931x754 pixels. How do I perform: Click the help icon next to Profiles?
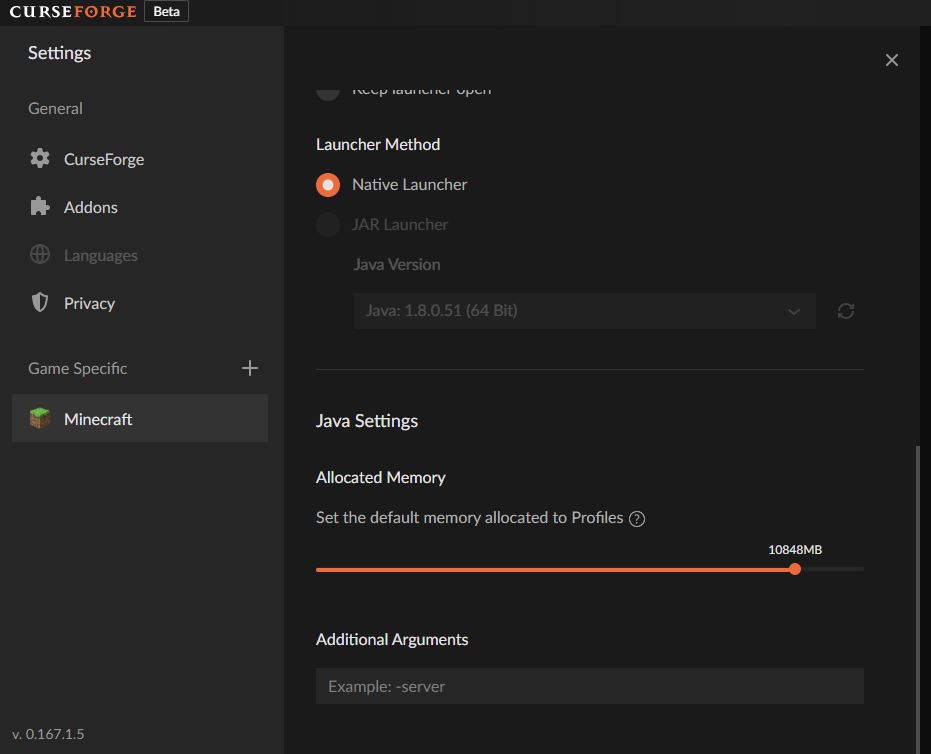tap(636, 519)
